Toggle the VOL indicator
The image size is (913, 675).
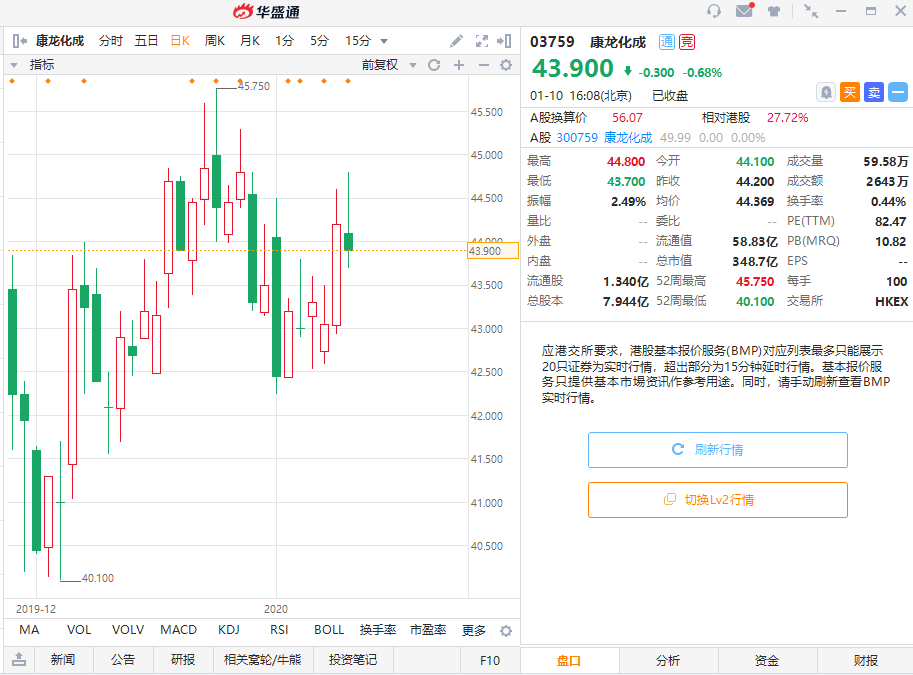pos(79,630)
